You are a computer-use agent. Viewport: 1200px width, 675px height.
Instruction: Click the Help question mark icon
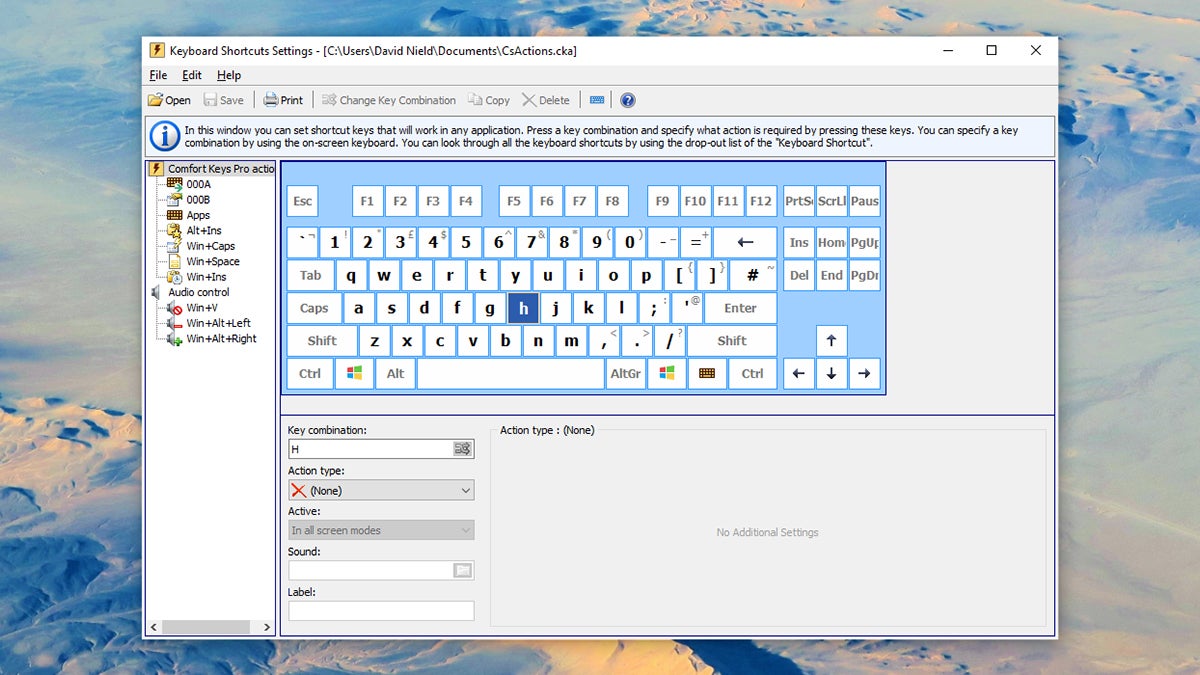coord(628,100)
